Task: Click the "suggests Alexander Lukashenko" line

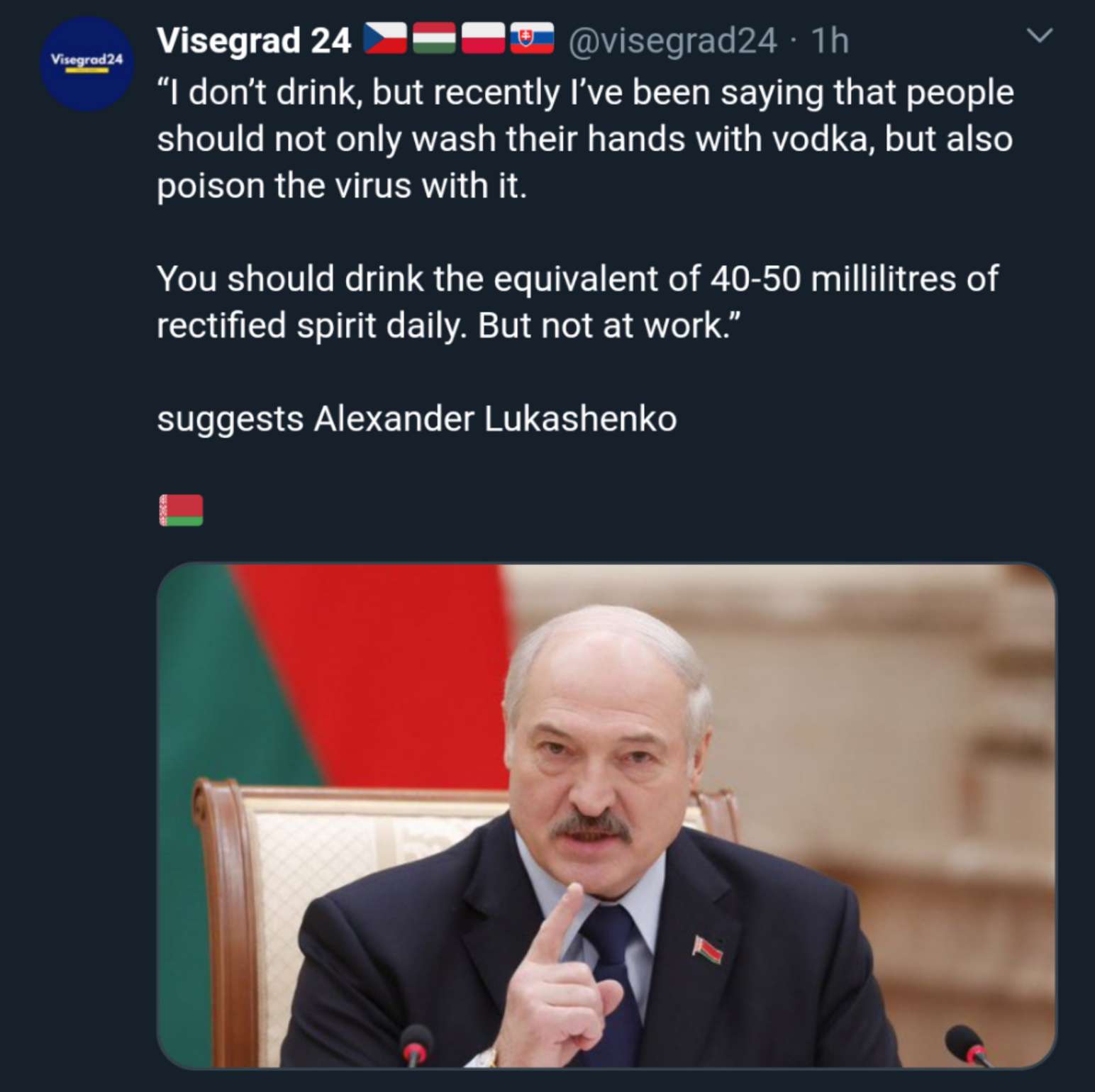Action: pyautogui.click(x=417, y=418)
